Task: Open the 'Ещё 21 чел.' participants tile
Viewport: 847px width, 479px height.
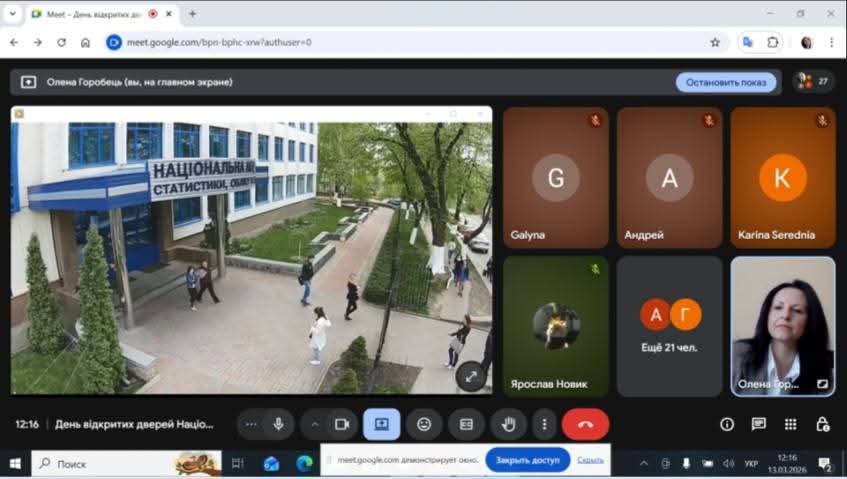Action: pyautogui.click(x=669, y=326)
